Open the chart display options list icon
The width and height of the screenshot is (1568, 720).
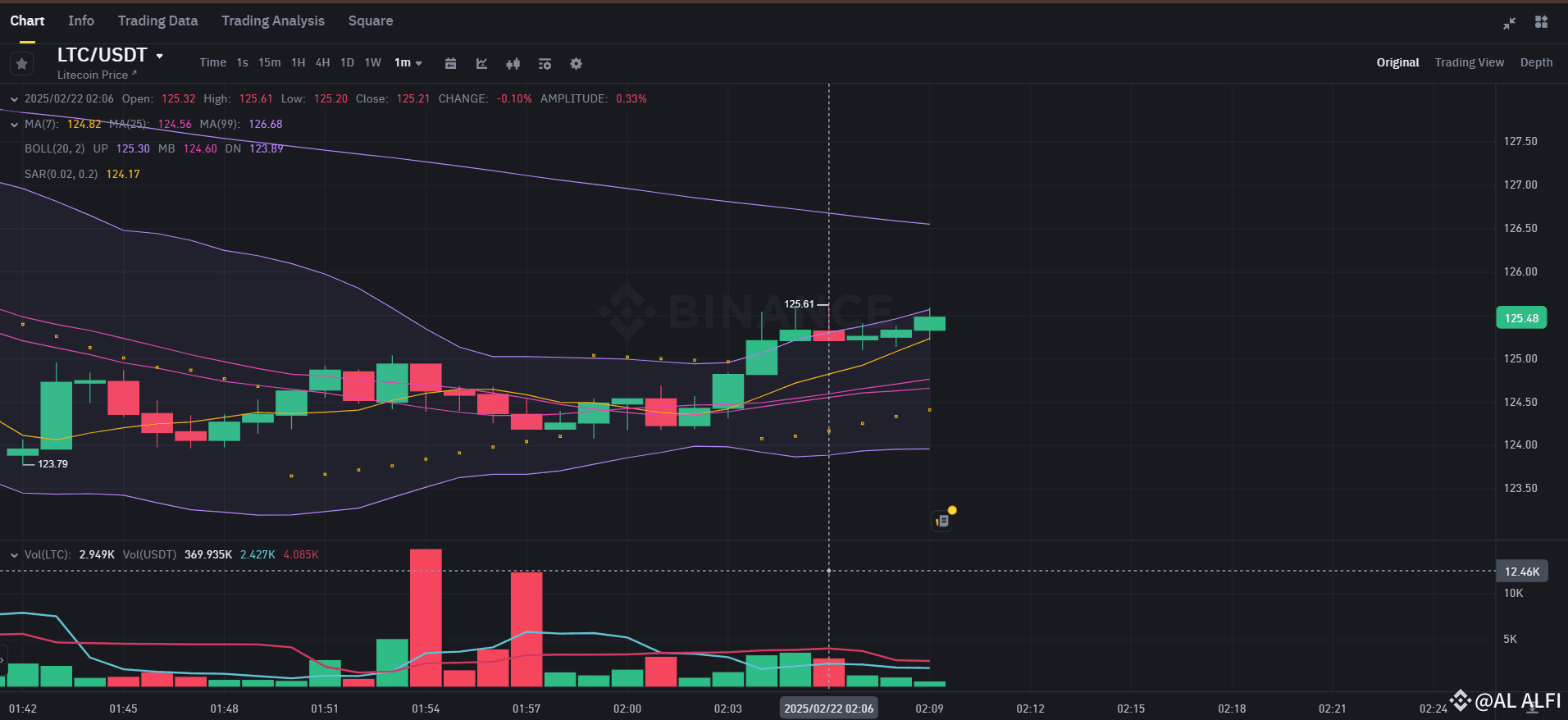pos(545,63)
